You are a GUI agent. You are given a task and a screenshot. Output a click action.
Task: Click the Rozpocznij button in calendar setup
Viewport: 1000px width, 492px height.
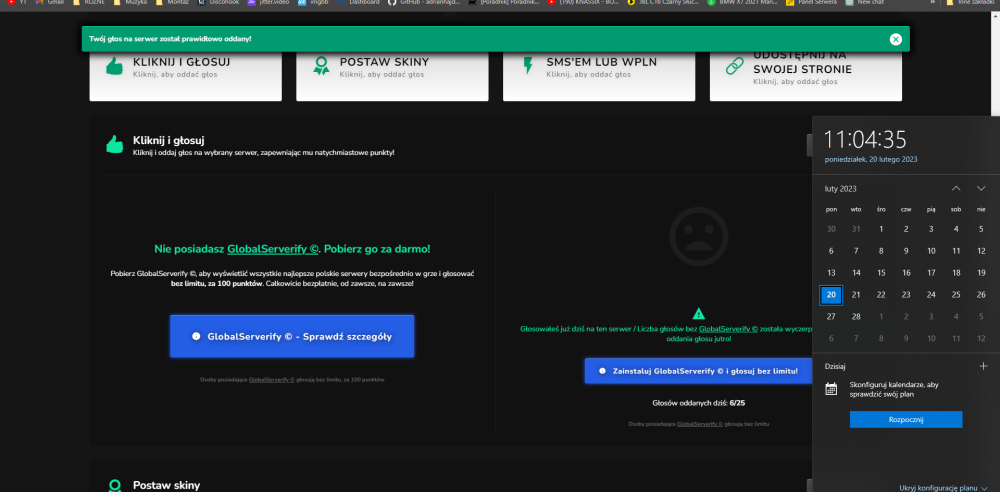tap(906, 419)
